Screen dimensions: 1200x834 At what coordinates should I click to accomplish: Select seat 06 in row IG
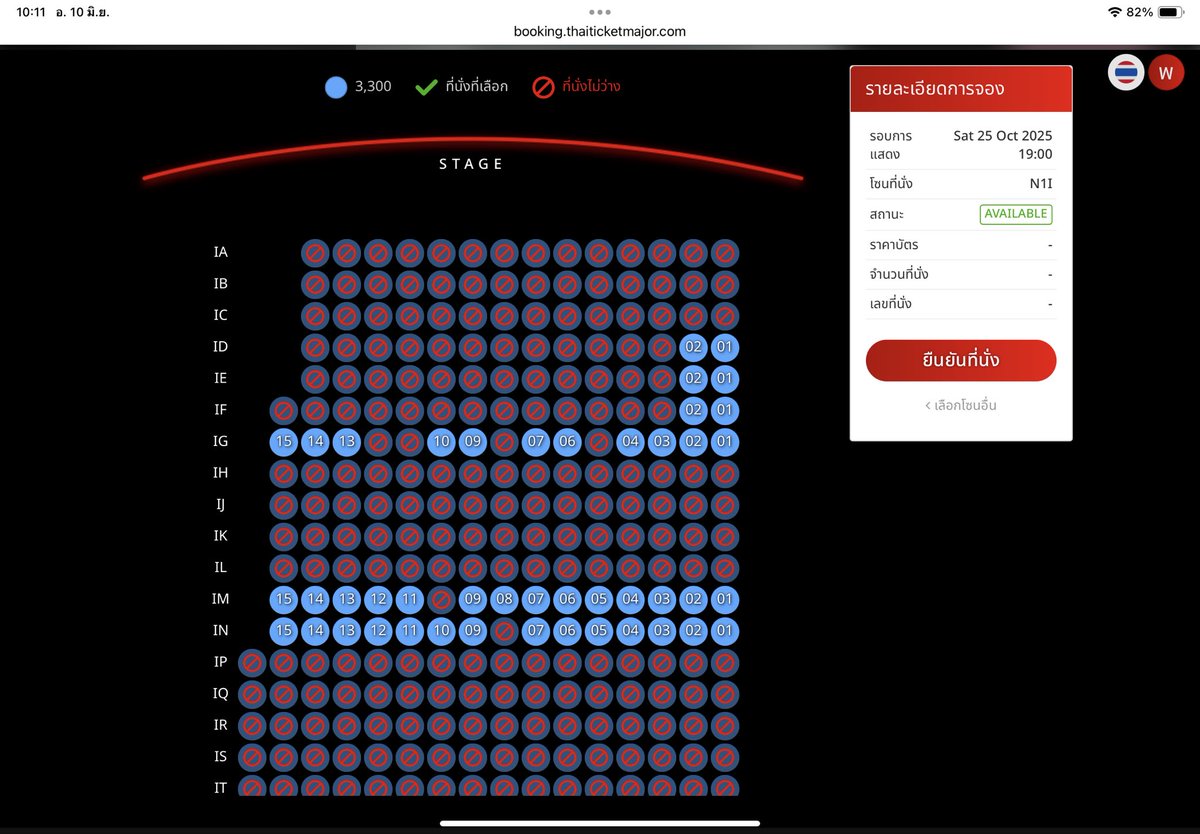click(x=567, y=442)
